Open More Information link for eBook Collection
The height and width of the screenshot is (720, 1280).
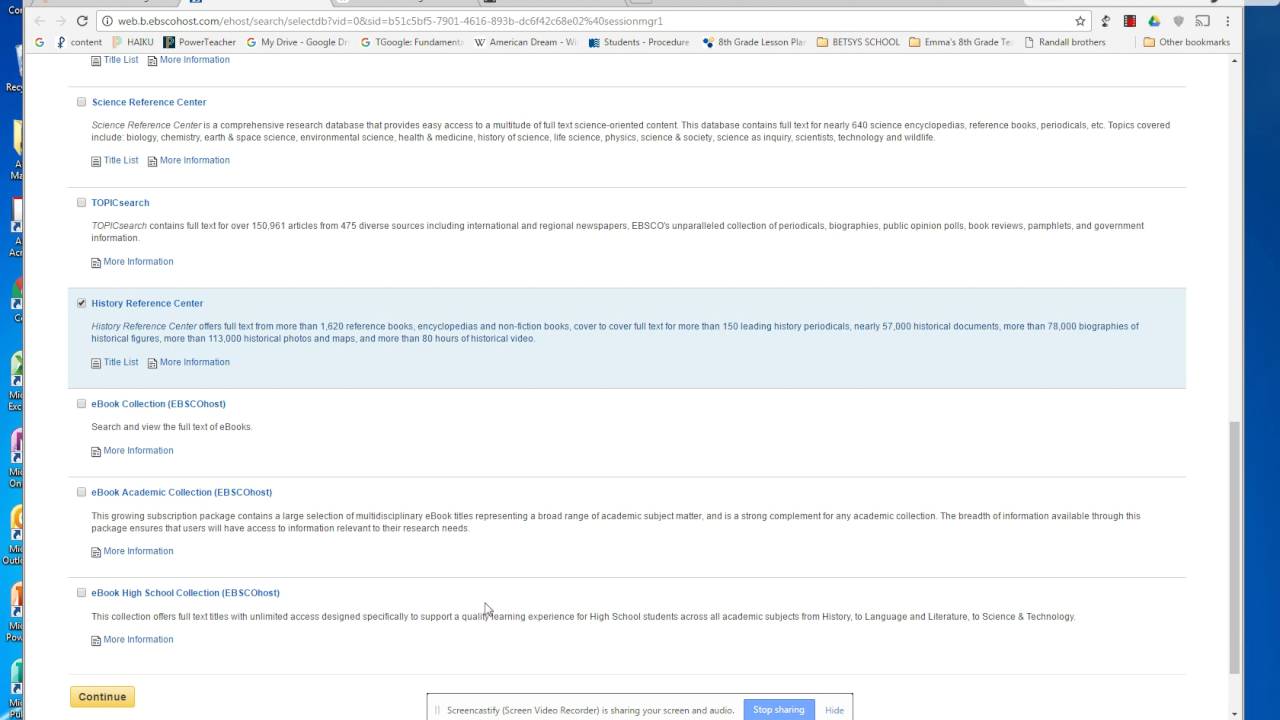[x=138, y=450]
